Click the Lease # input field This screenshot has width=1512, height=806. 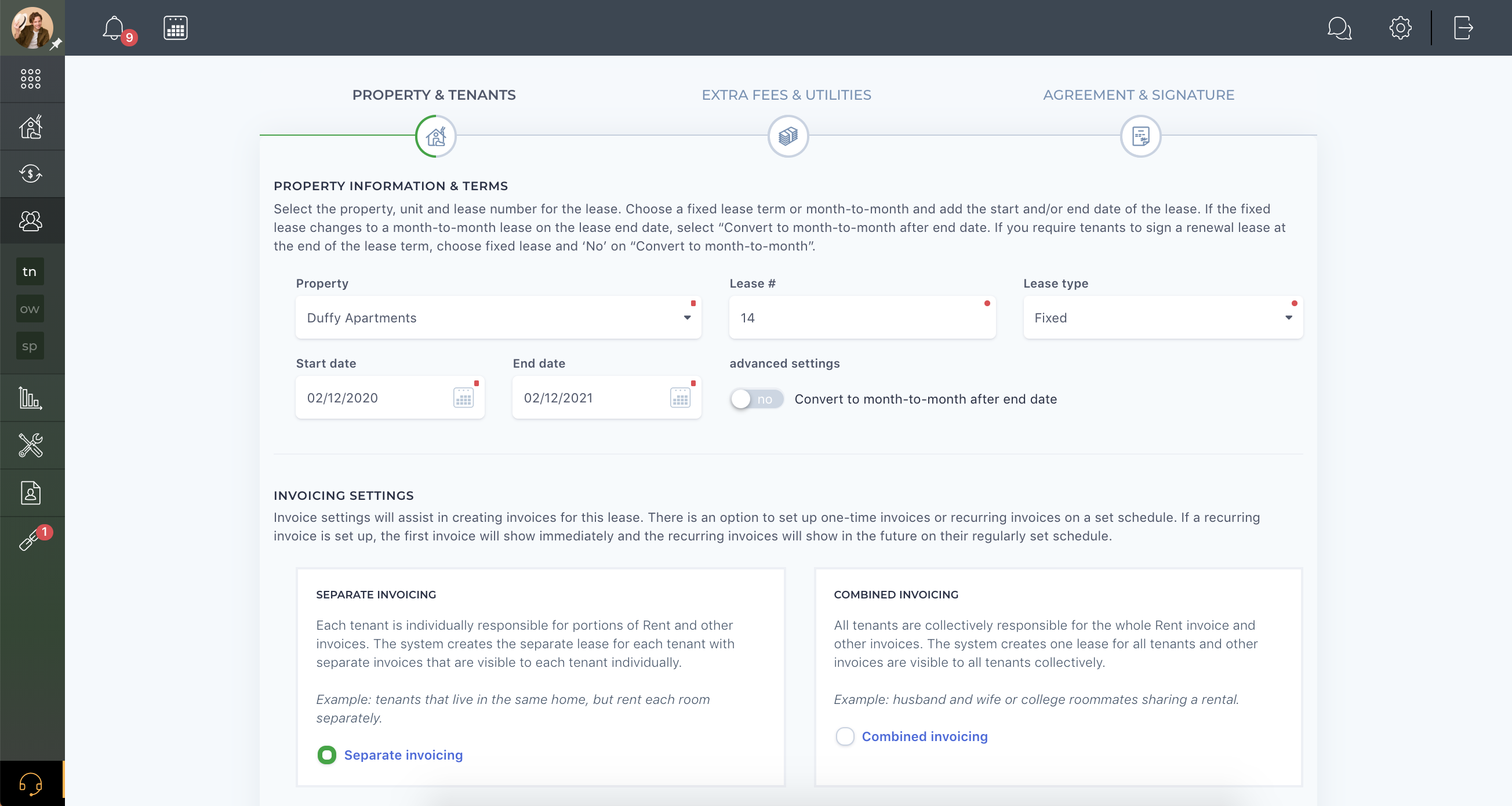coord(862,318)
